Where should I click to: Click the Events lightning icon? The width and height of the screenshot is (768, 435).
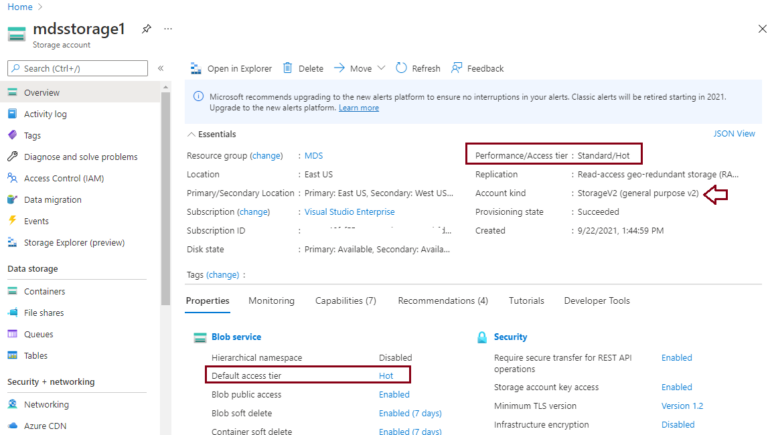tap(12, 220)
